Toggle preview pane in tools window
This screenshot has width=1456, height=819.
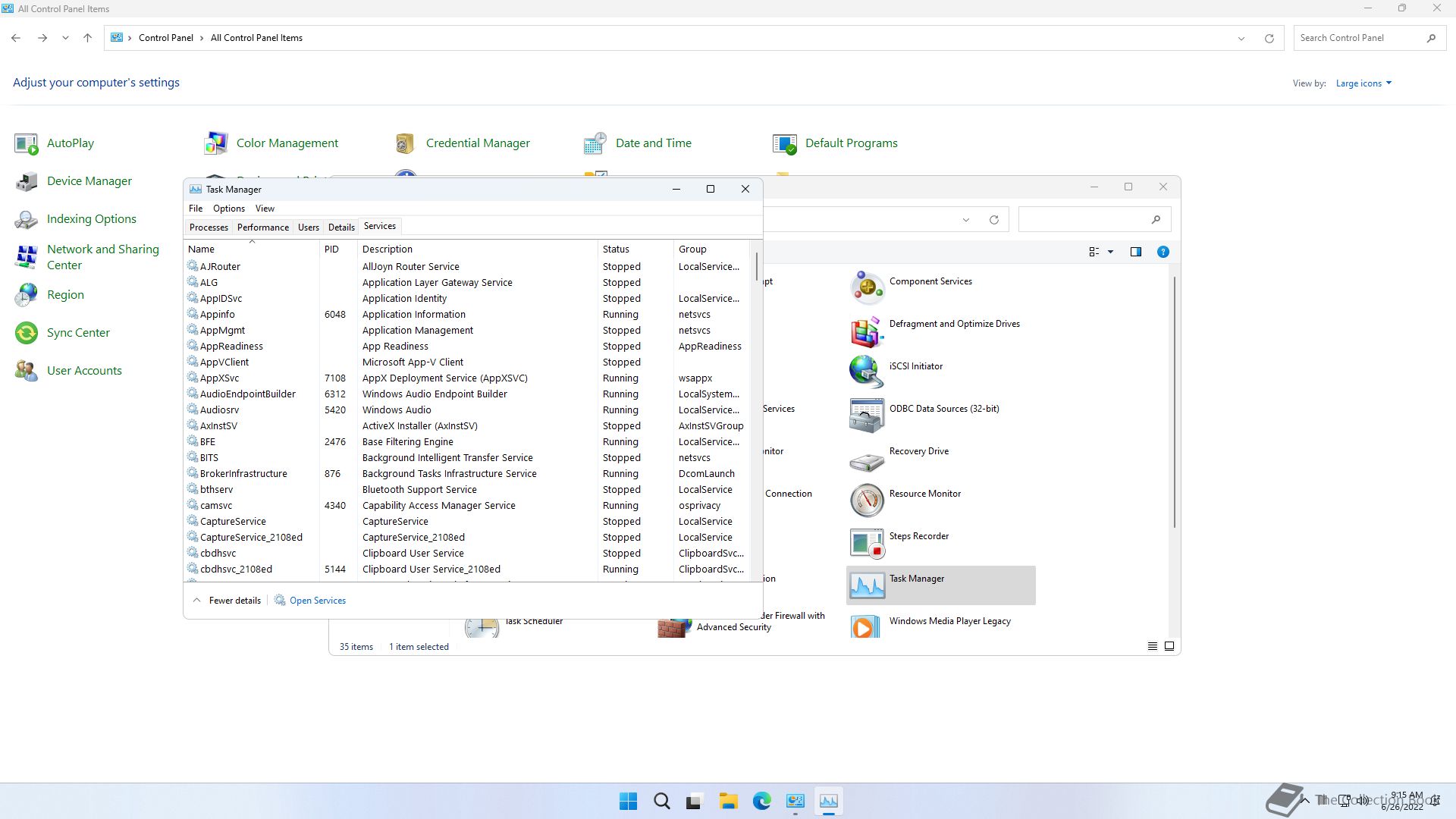pos(1135,252)
